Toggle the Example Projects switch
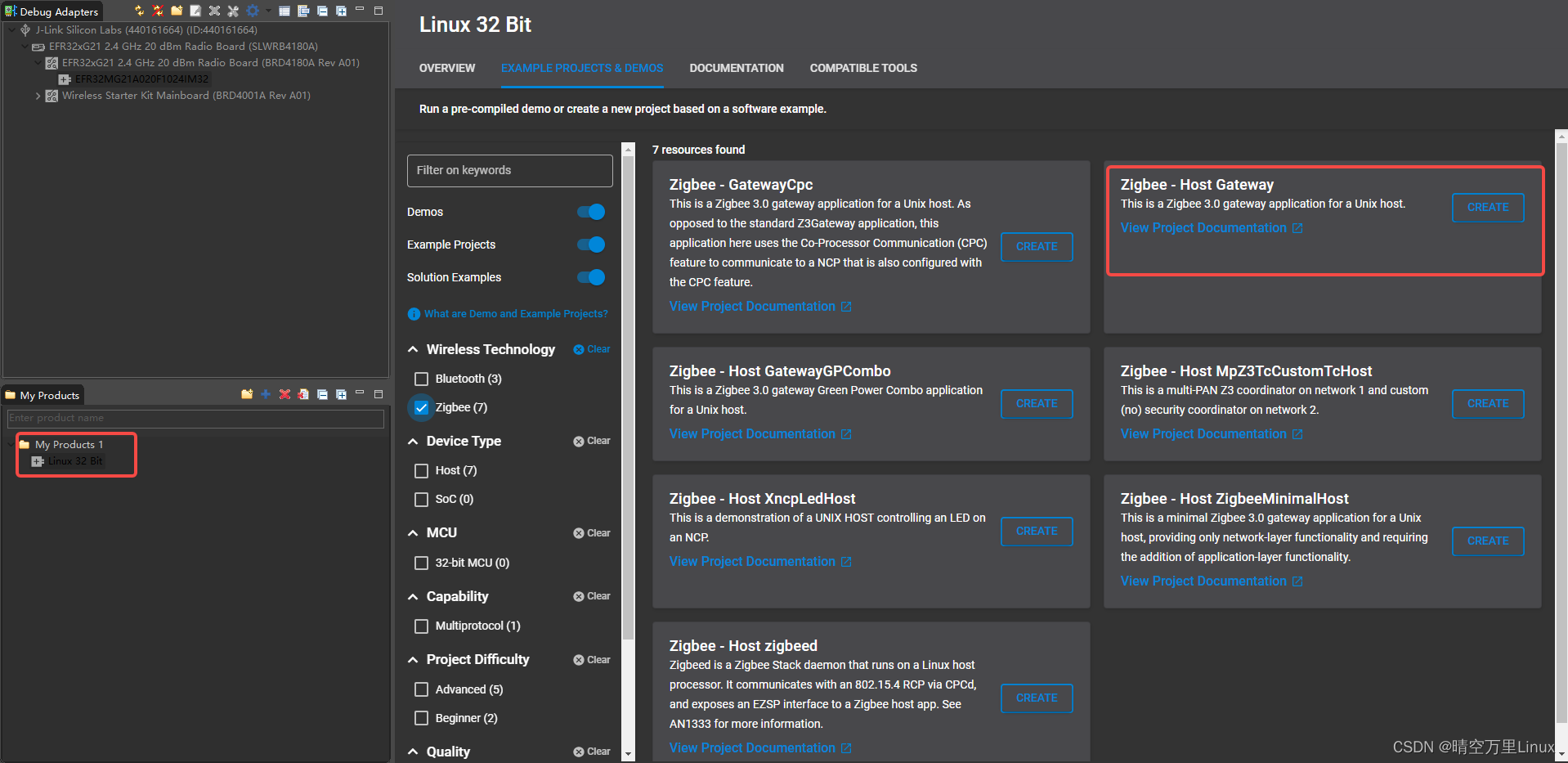 [591, 245]
